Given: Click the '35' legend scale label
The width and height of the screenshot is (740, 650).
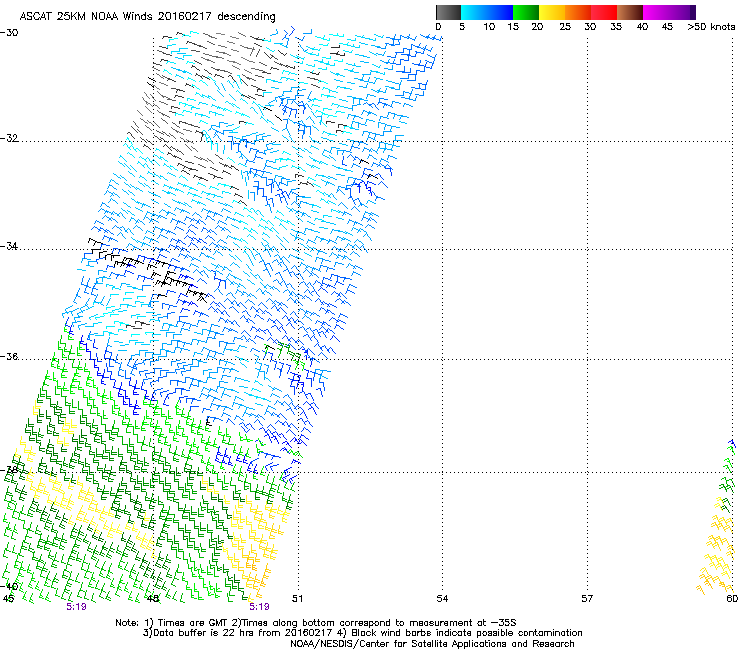Looking at the screenshot, I should pyautogui.click(x=616, y=27).
